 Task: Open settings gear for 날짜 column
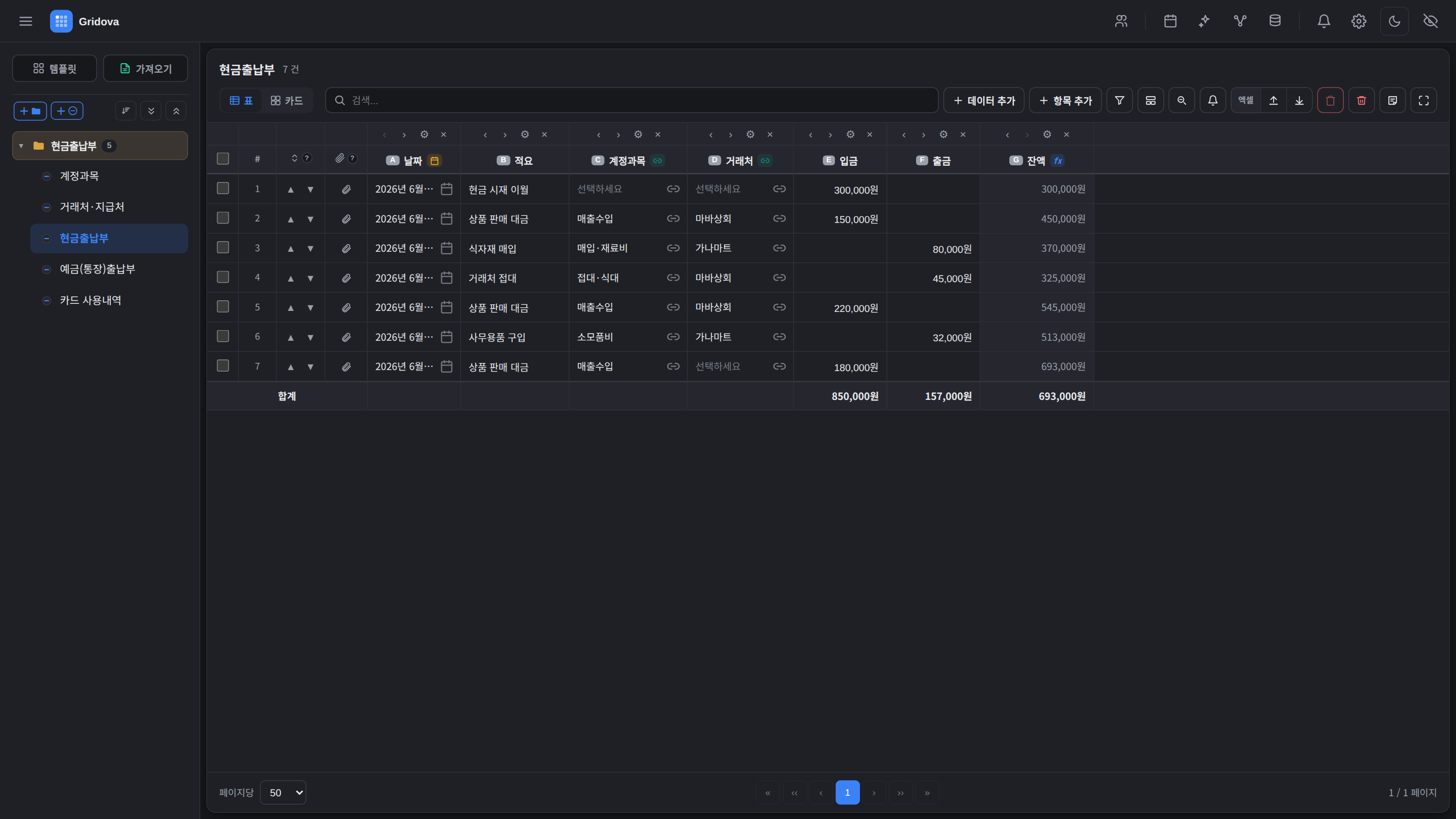tap(424, 134)
